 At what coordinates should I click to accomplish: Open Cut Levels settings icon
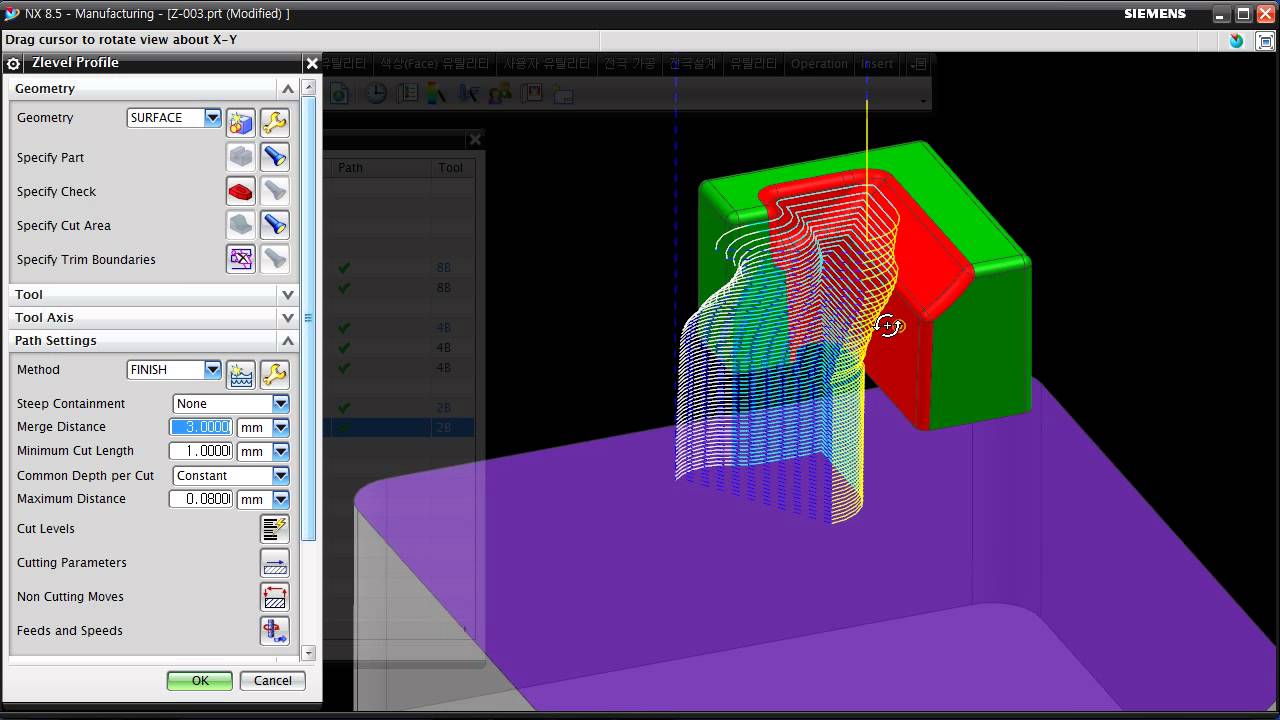click(x=274, y=529)
